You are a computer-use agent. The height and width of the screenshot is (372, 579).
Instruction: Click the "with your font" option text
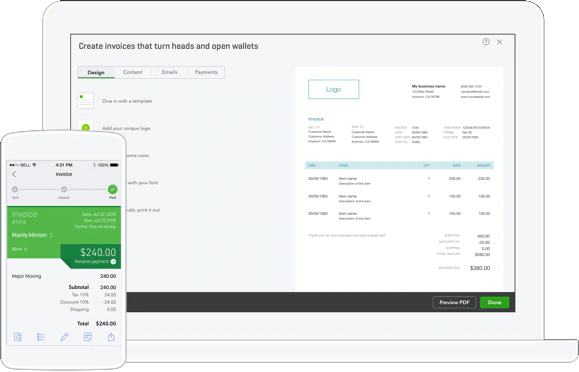pos(143,182)
